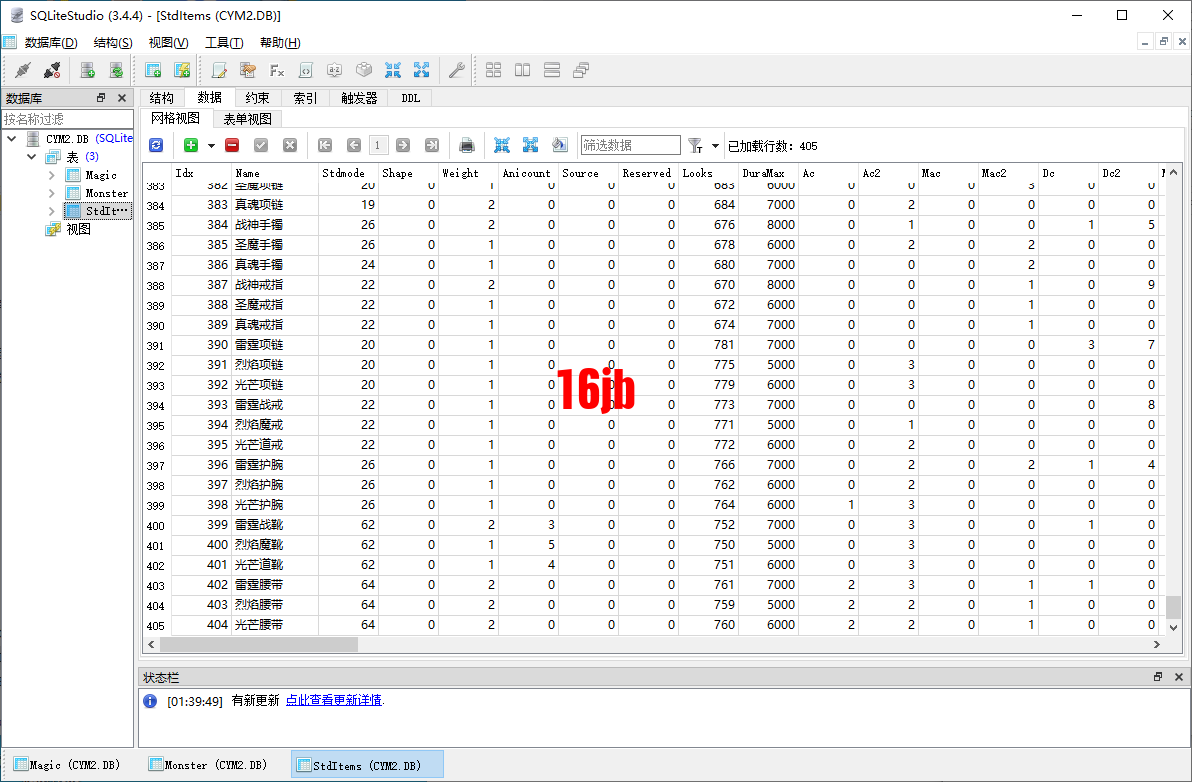
Task: Click the wrench configuration icon
Action: coord(456,70)
